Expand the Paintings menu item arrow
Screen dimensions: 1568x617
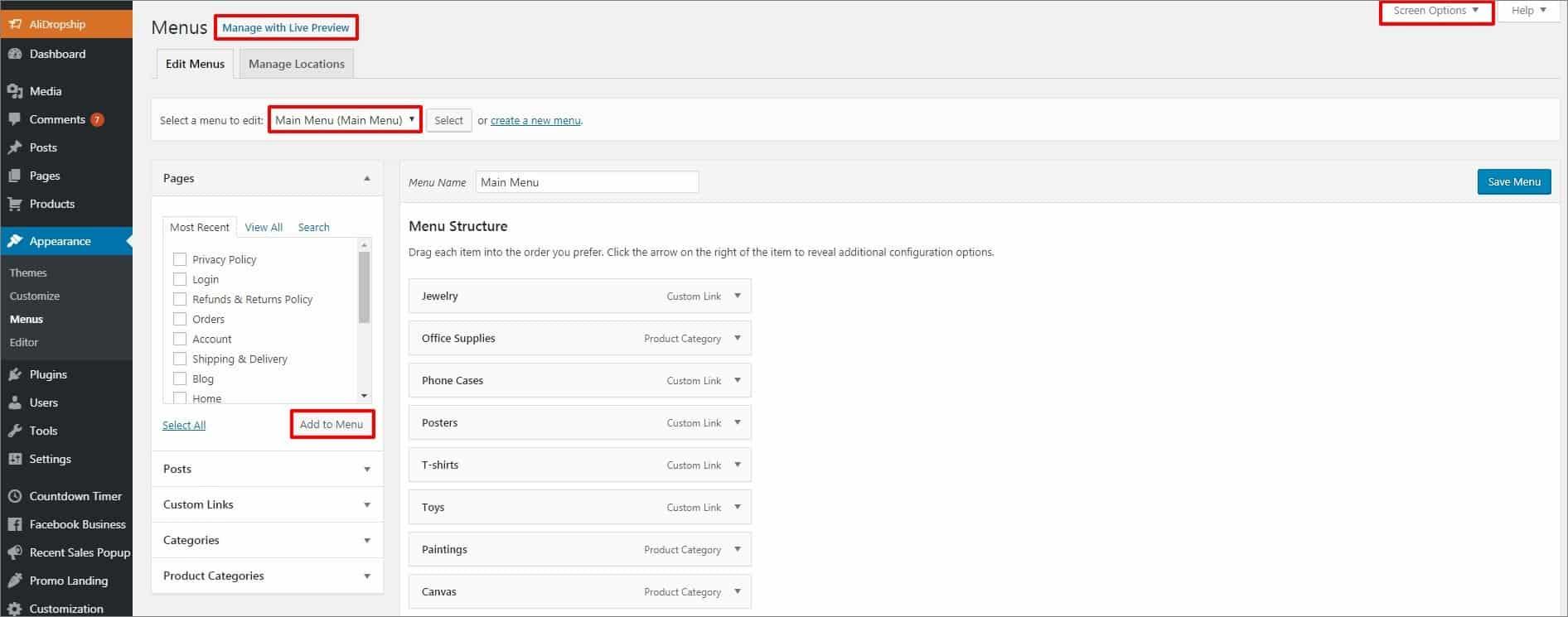coord(738,549)
